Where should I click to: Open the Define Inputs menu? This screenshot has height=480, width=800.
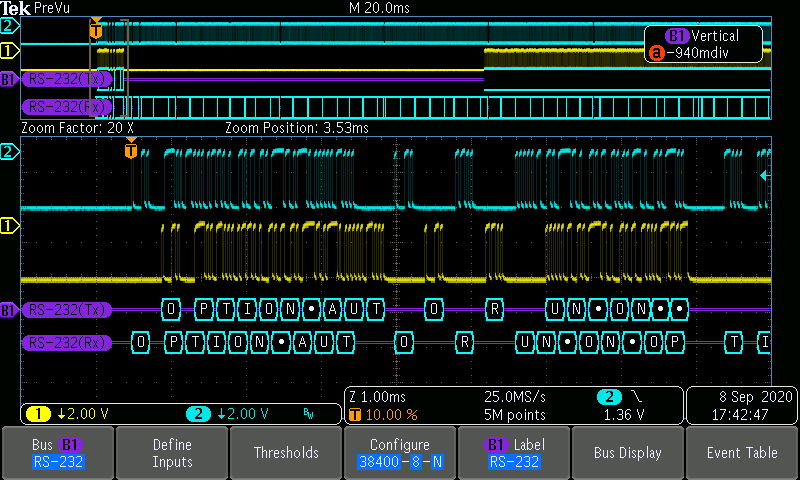click(172, 453)
